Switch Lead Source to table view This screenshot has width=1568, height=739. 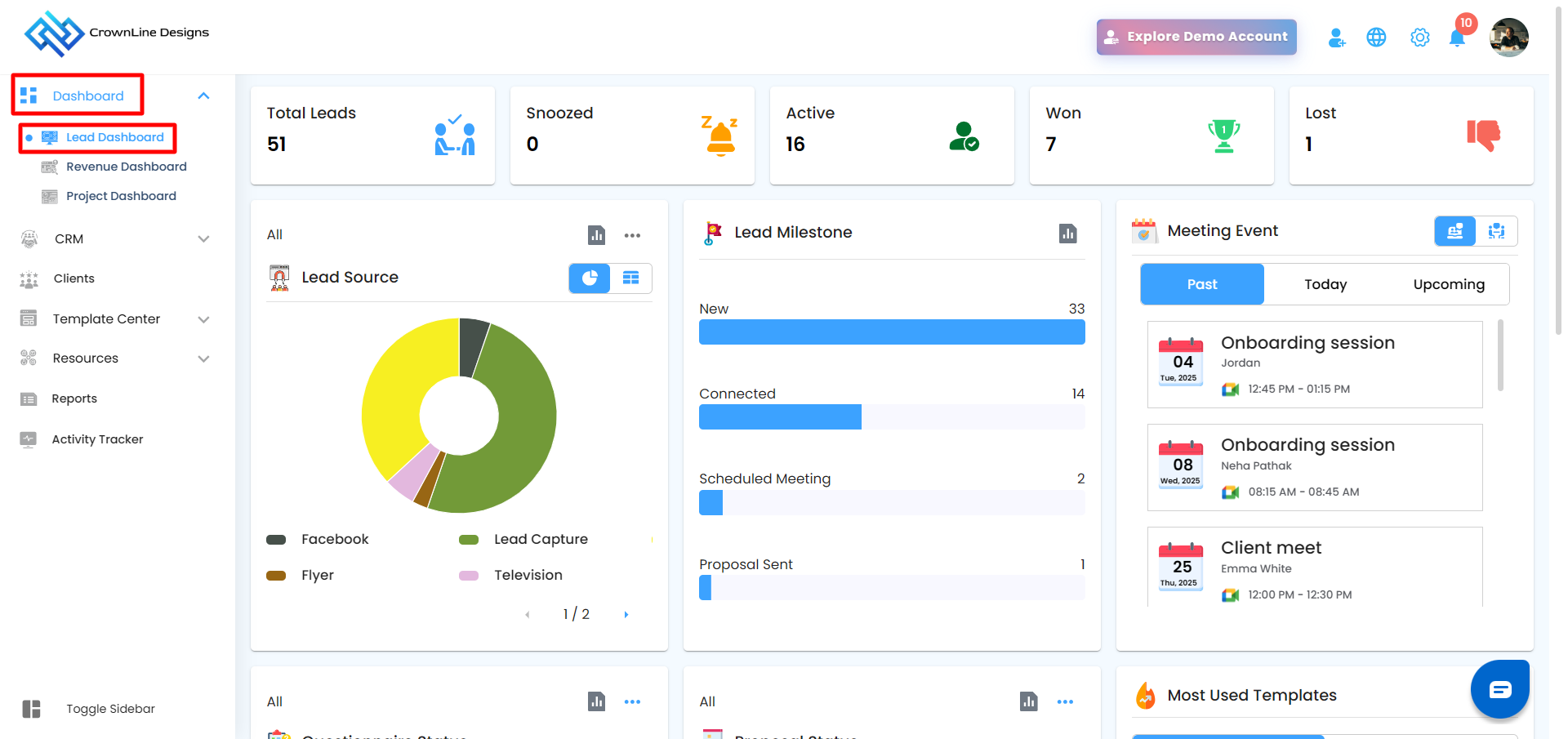click(631, 278)
